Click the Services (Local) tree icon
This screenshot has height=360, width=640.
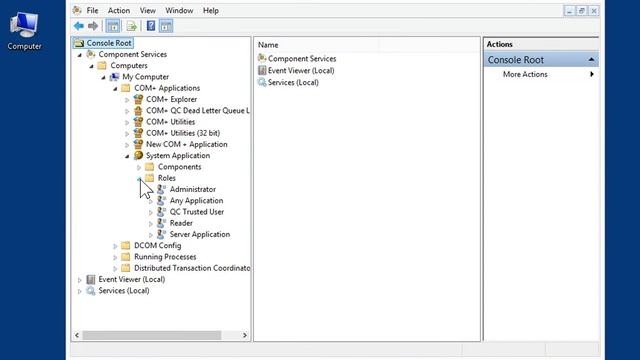click(91, 291)
